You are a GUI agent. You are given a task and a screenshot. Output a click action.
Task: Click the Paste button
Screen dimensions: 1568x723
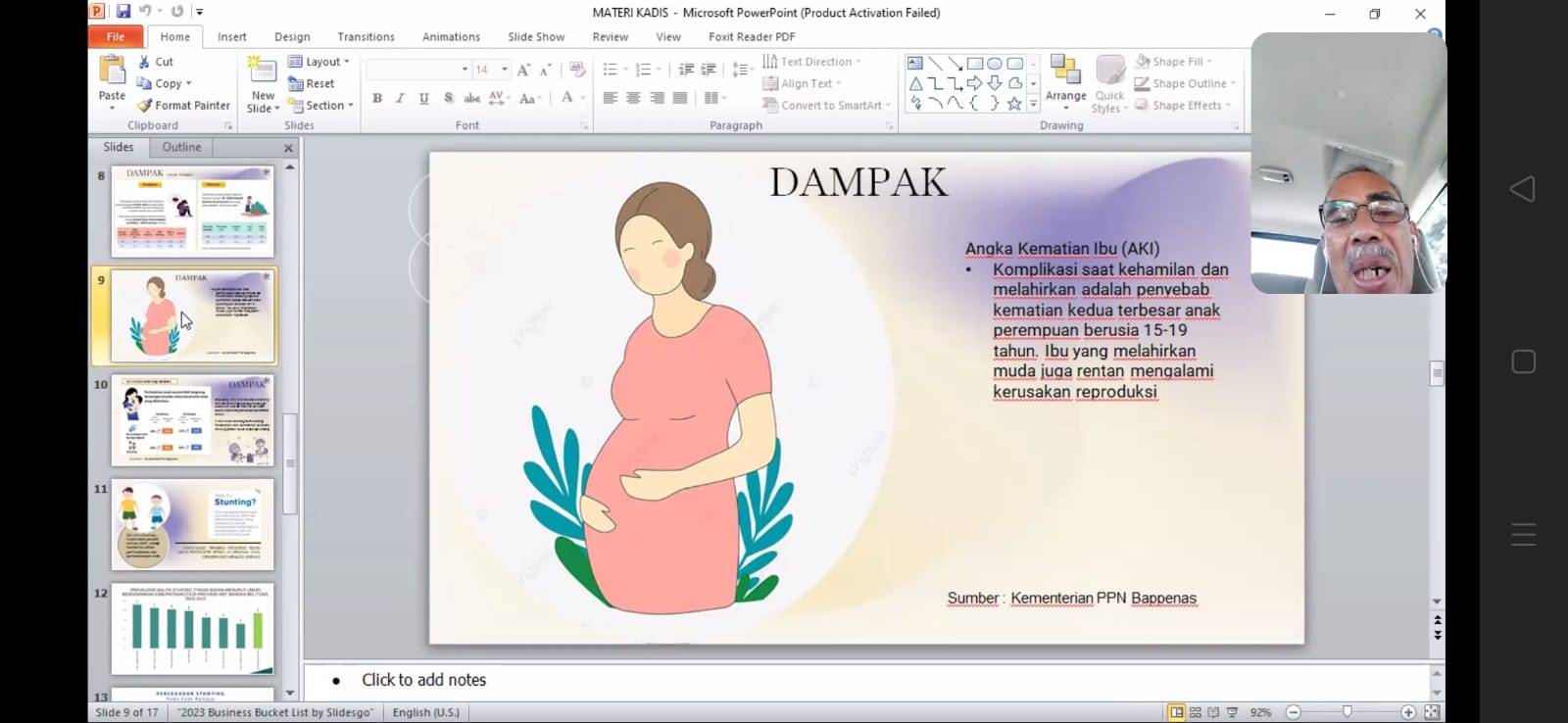click(112, 79)
